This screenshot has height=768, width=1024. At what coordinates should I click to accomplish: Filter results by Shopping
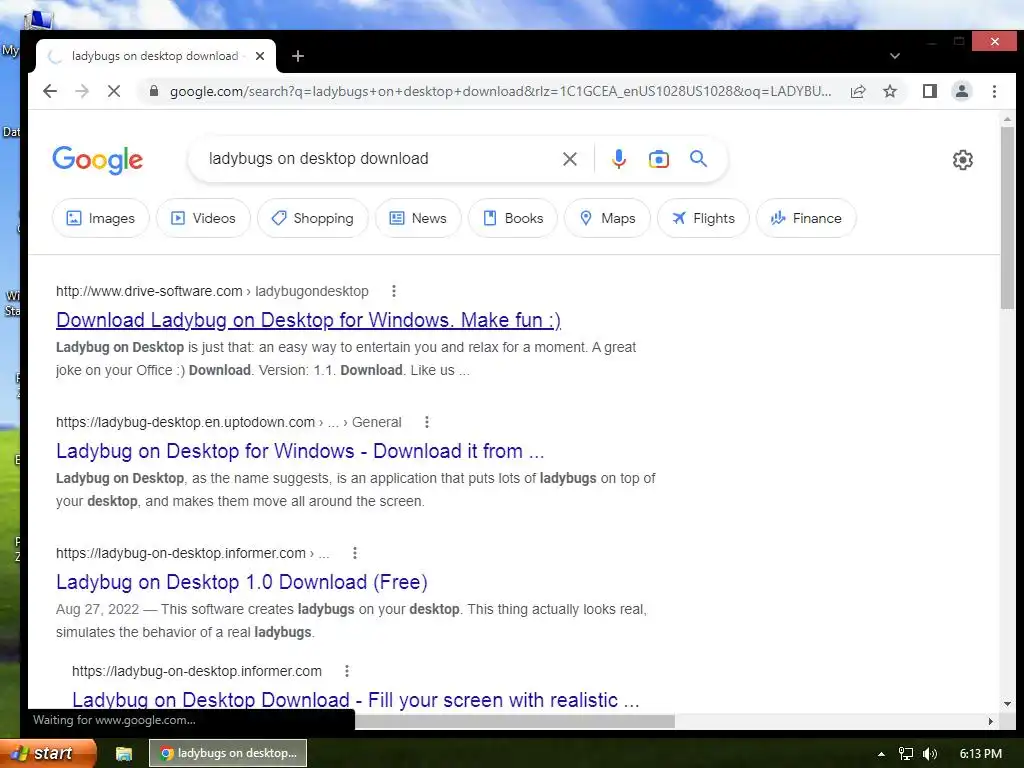313,218
